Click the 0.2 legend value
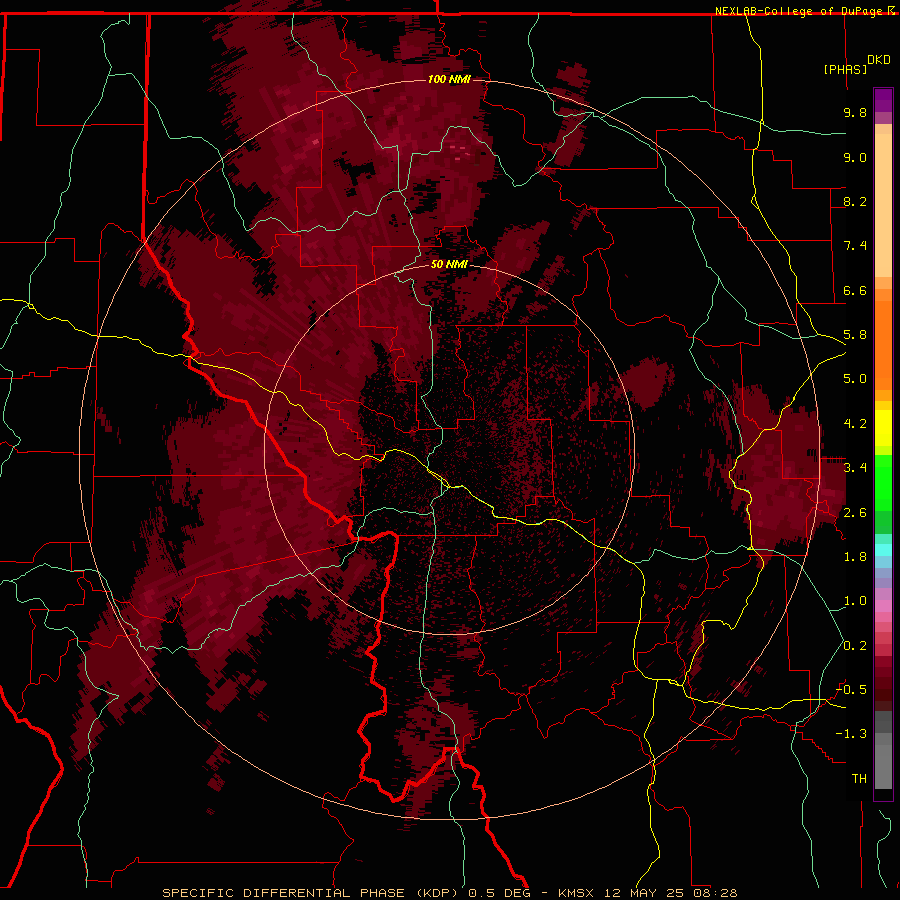Screen dimensions: 900x900 [x=855, y=646]
